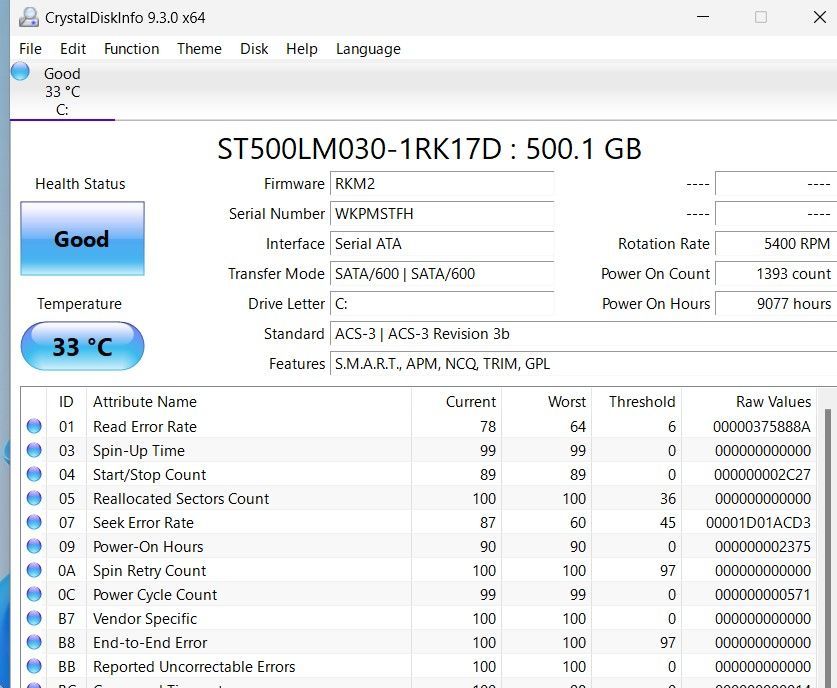Click the Interface field Serial ATA
The height and width of the screenshot is (688, 837).
click(442, 244)
